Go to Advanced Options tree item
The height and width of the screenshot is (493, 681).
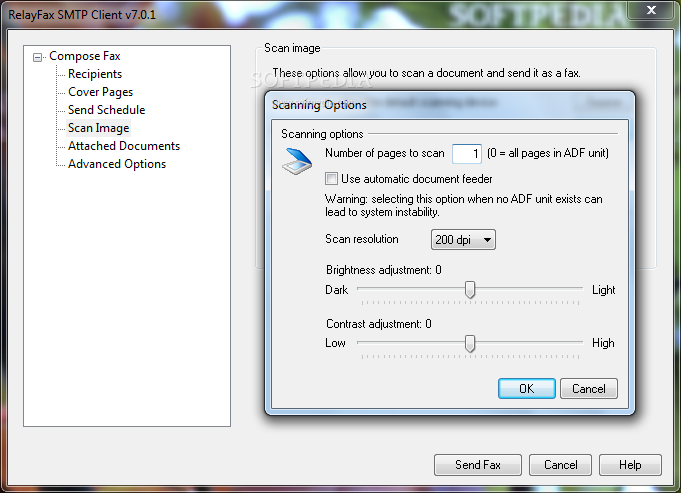pos(117,164)
